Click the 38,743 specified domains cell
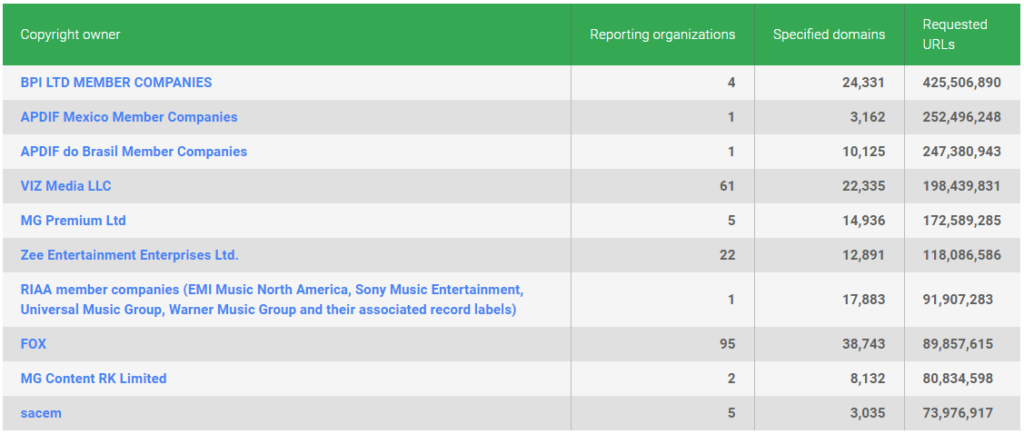 [829, 344]
